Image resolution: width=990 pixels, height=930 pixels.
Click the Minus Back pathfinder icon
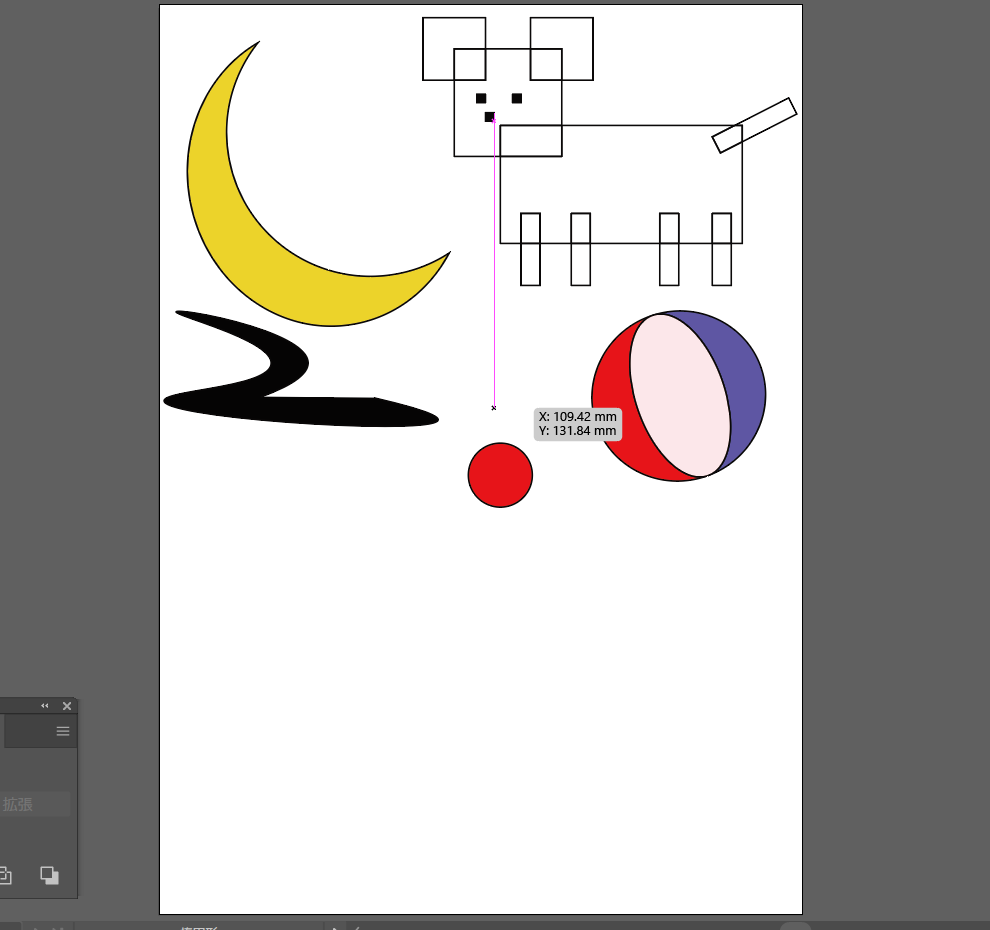[x=49, y=875]
